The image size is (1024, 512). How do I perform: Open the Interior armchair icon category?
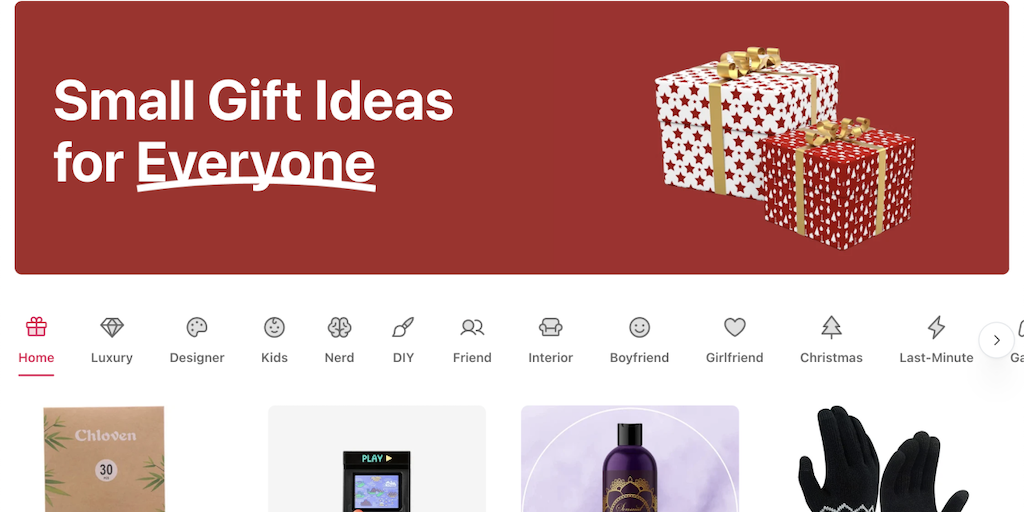[551, 327]
